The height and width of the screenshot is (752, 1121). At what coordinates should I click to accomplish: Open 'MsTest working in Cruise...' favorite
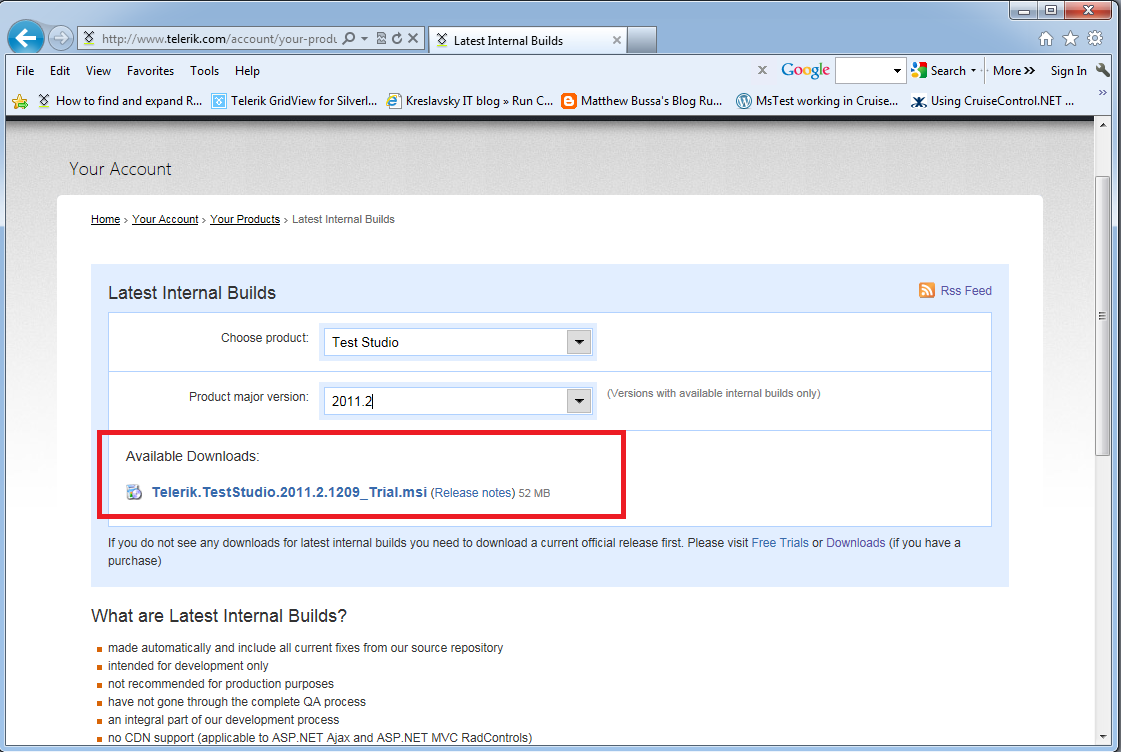pyautogui.click(x=817, y=102)
